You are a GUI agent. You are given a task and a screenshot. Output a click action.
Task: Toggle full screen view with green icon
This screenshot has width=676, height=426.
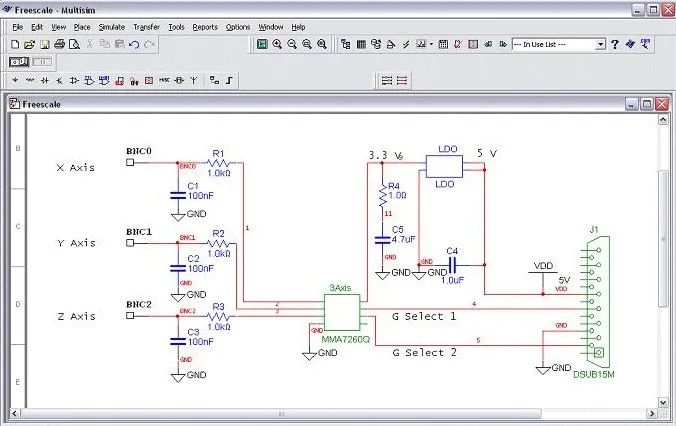[262, 44]
